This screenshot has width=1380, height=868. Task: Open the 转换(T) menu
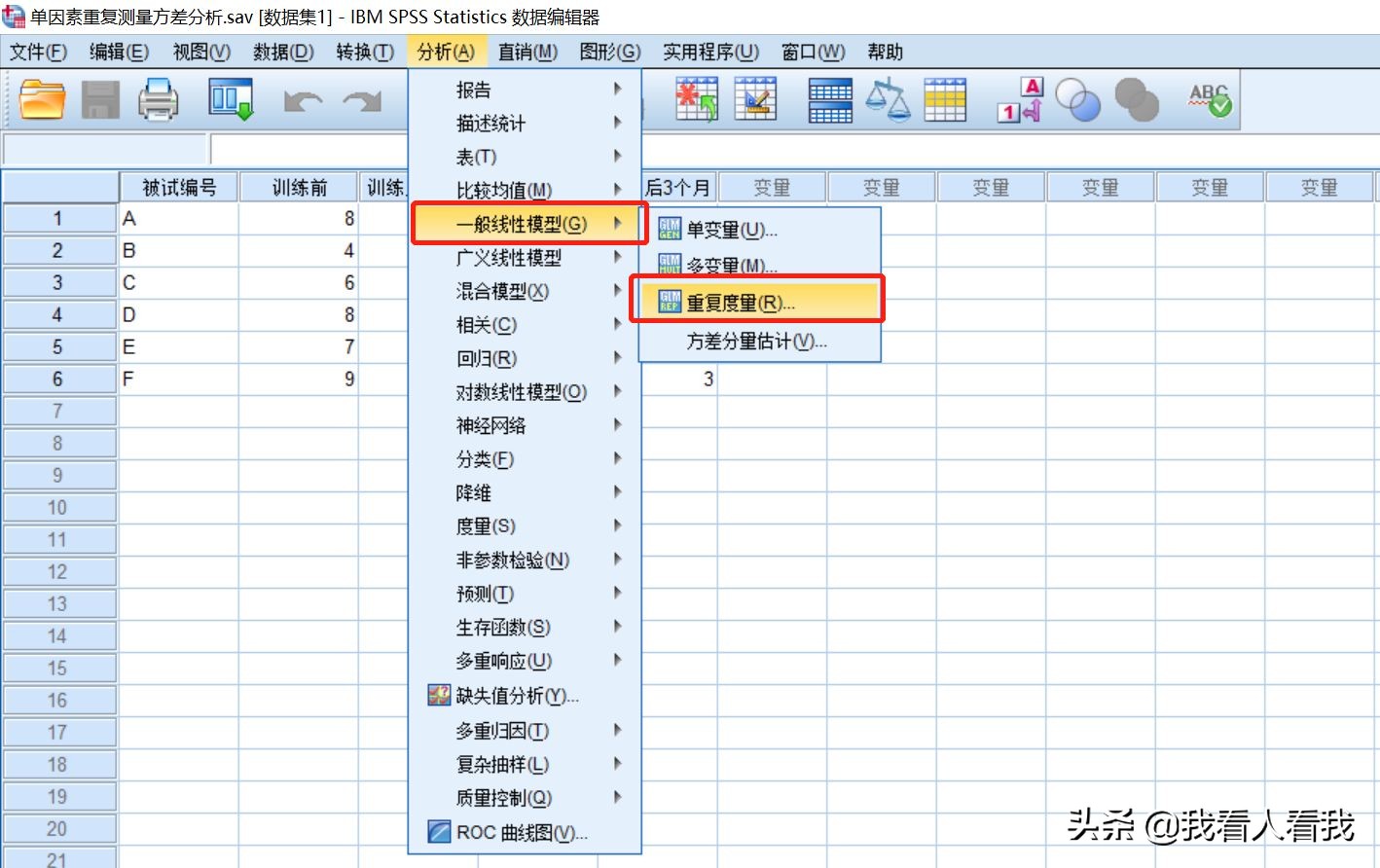pos(365,52)
